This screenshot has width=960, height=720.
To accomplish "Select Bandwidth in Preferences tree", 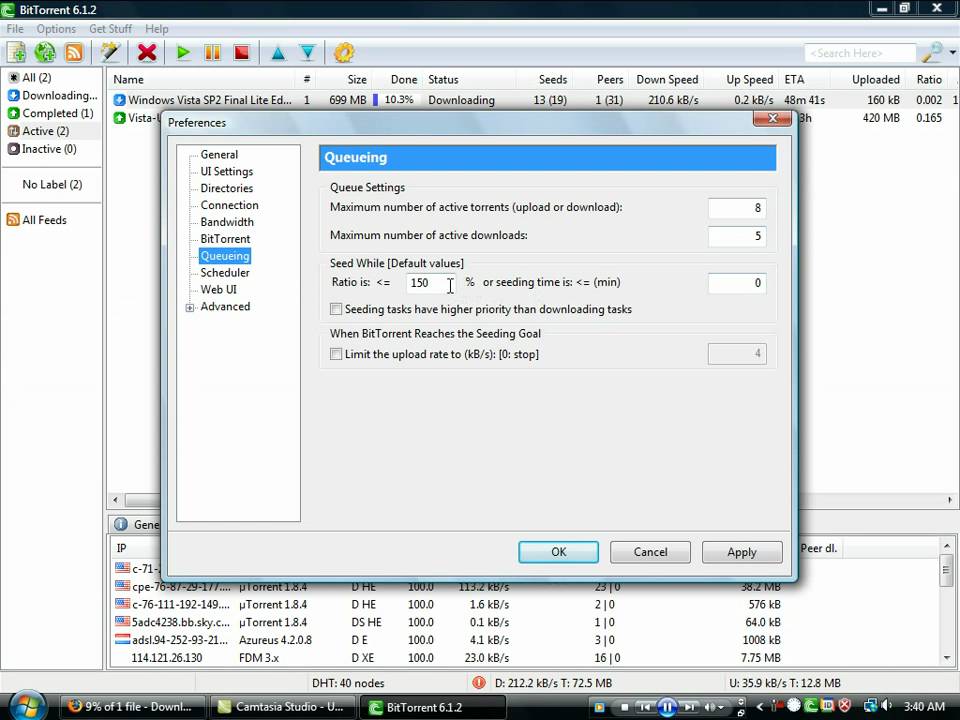I will (227, 222).
